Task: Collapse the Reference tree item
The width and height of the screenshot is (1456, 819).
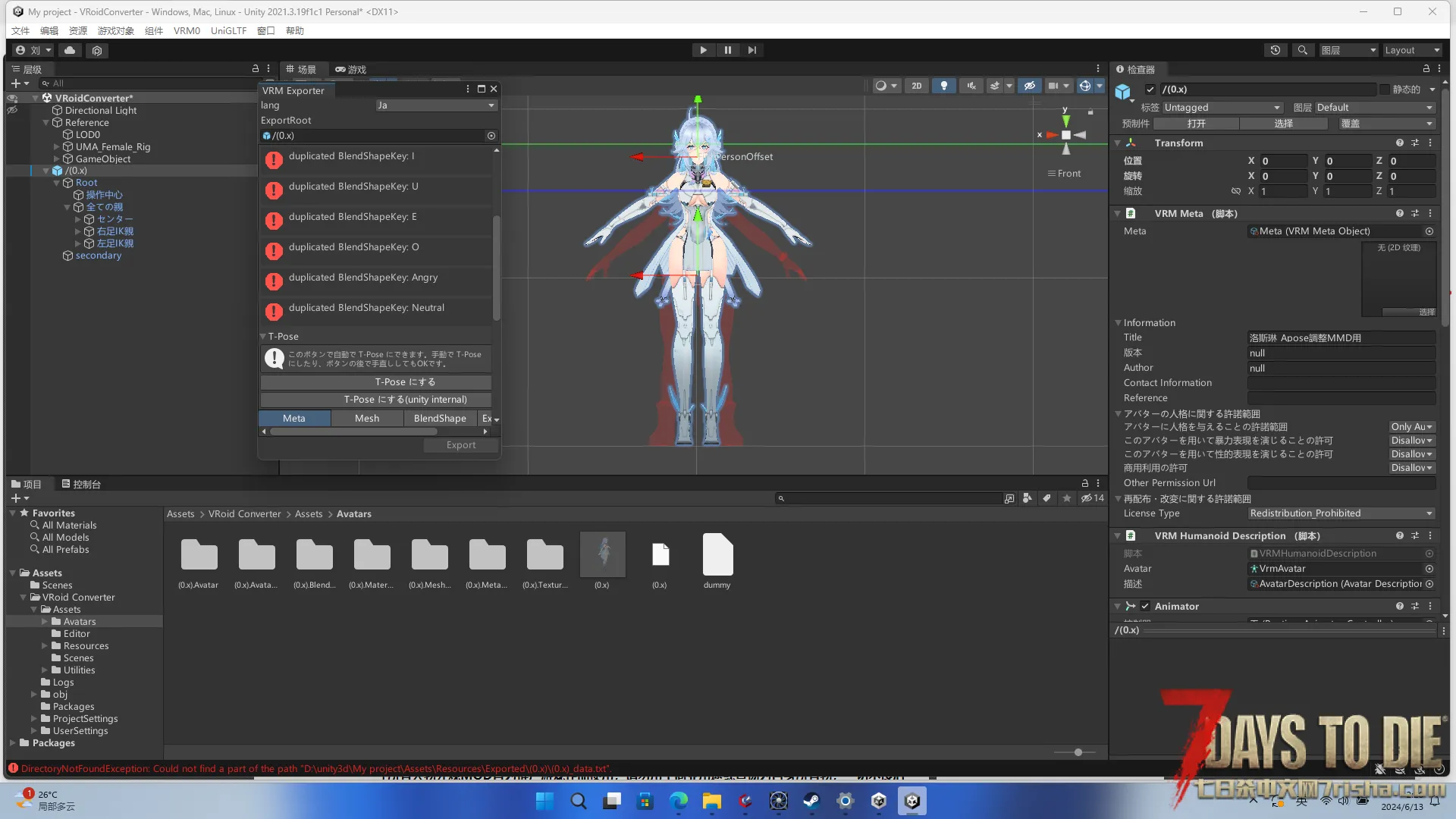Action: [46, 123]
